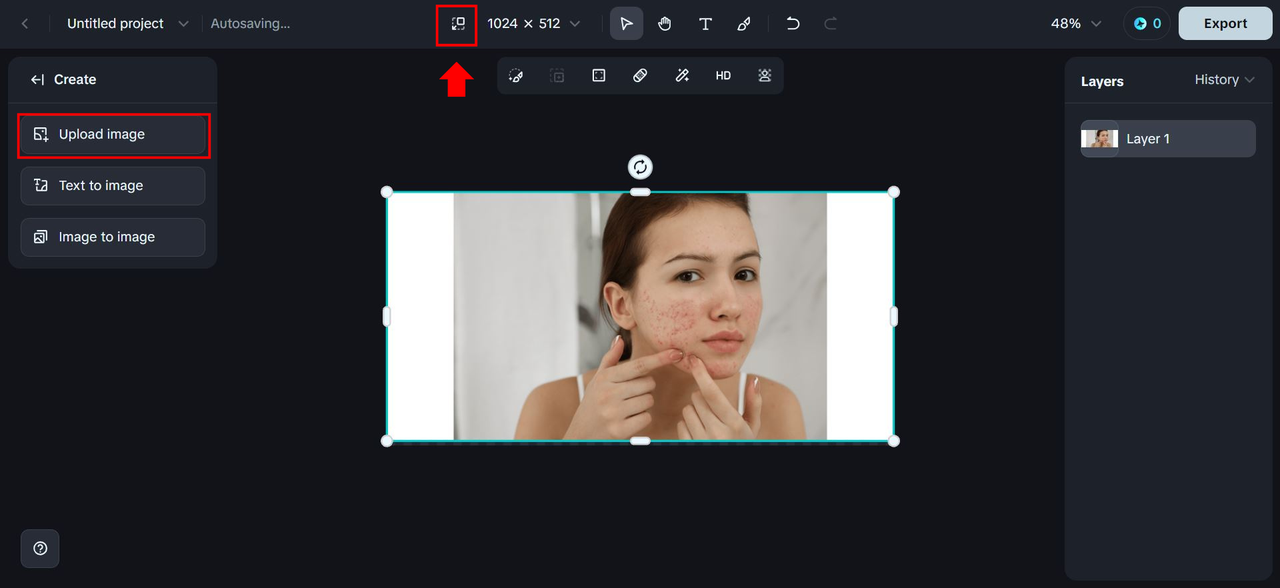Screen dimensions: 1280x588
Task: Click the Export button
Action: click(x=1225, y=23)
